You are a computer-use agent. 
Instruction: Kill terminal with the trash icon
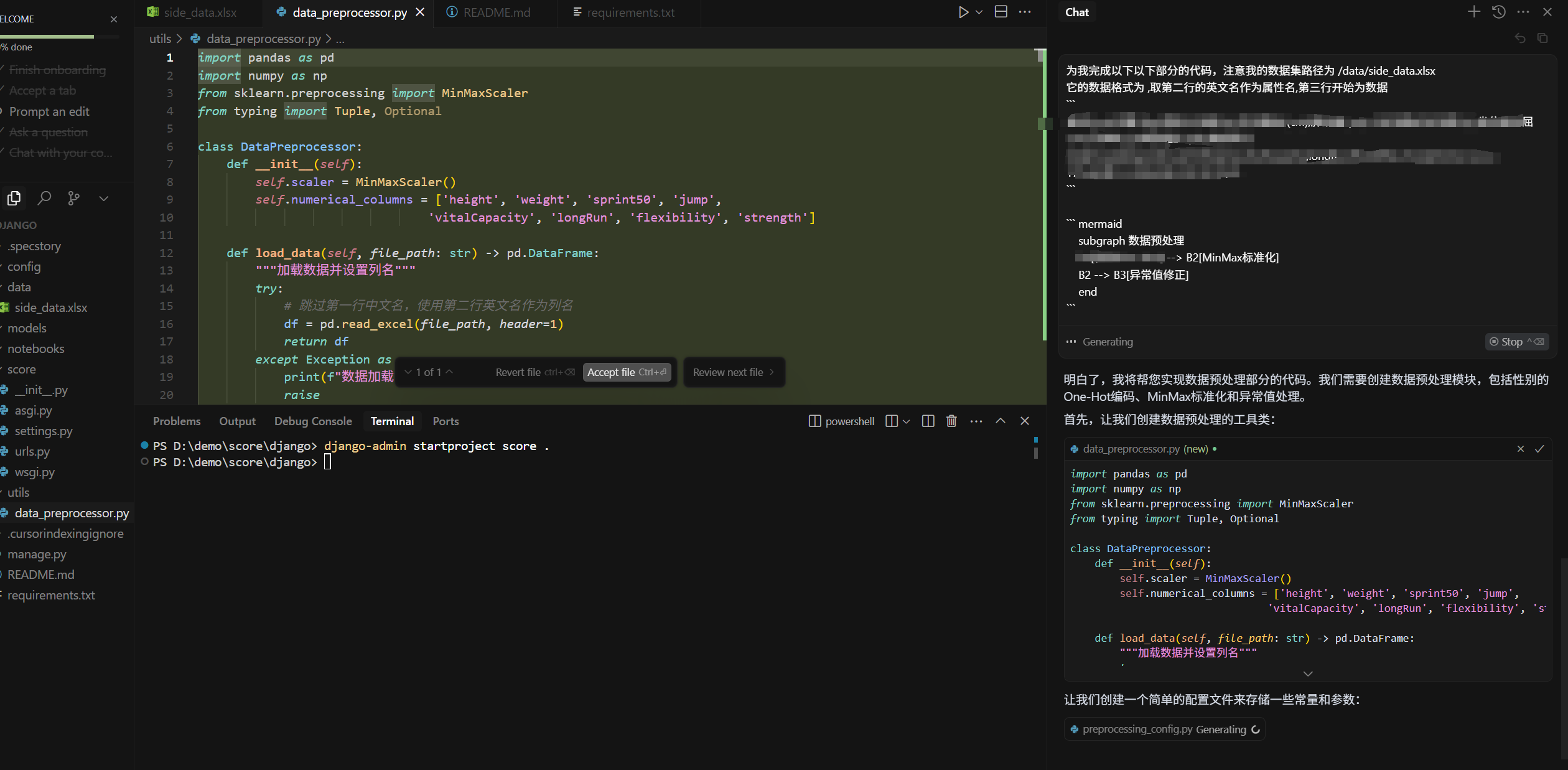(951, 421)
